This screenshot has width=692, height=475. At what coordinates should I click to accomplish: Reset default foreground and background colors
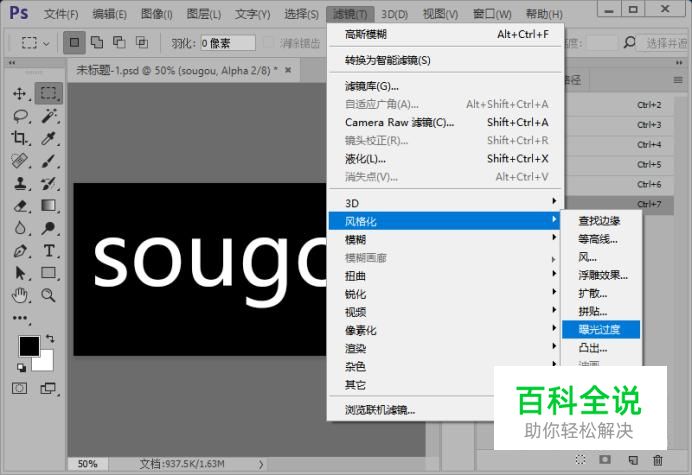[21, 367]
